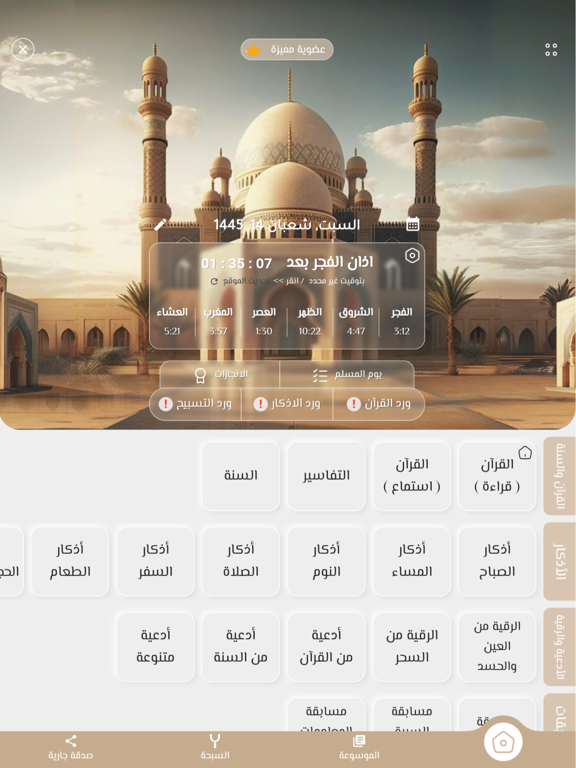Select الفجر prayer time 3:12
The image size is (576, 768).
[402, 321]
